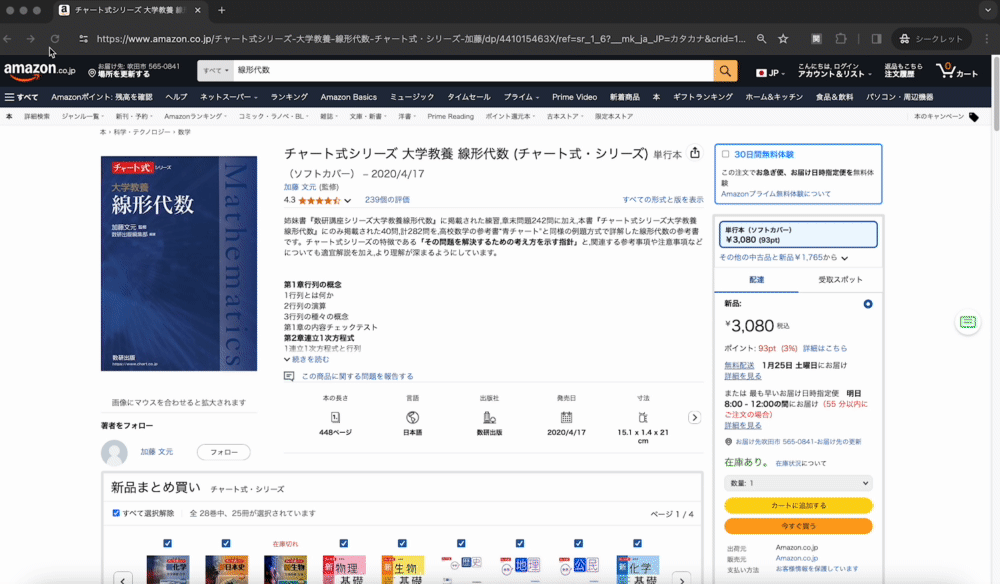Open the browser three-dot menu

point(987,39)
